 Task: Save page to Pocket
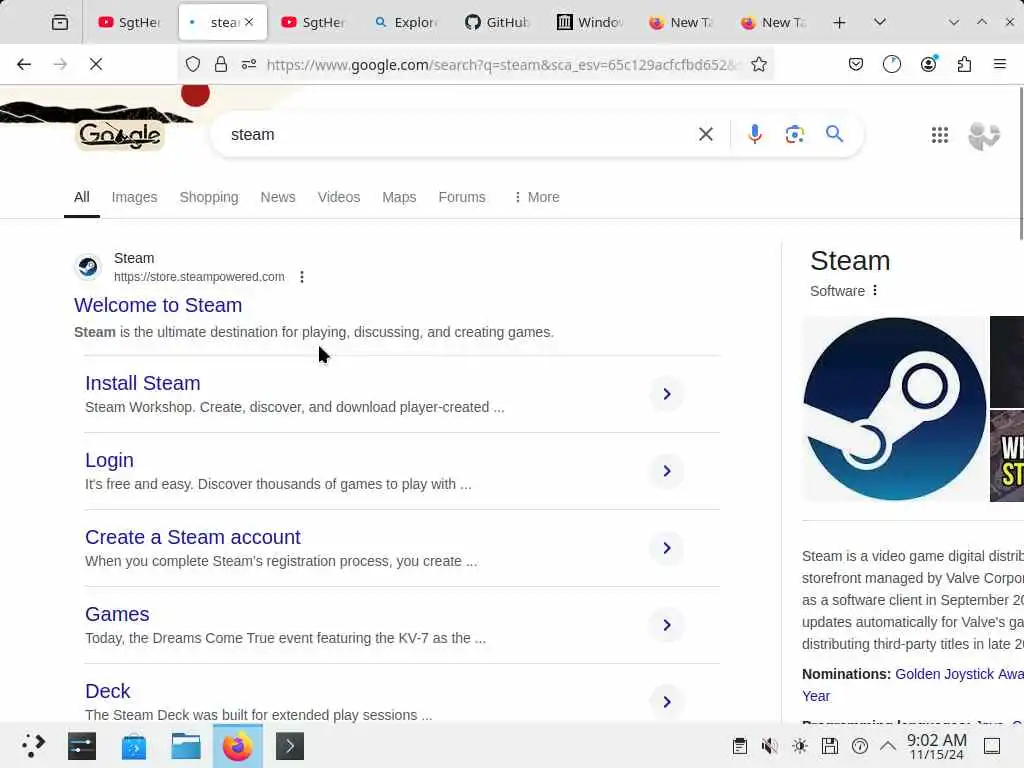tap(856, 64)
